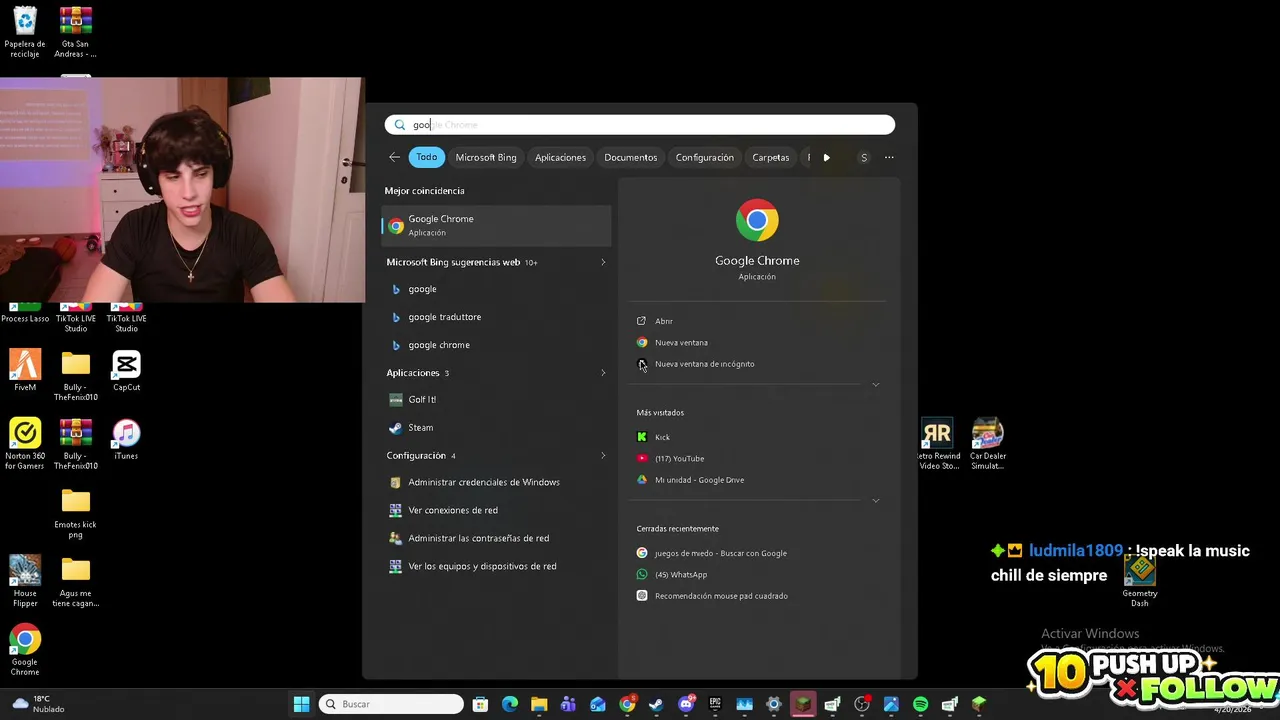The width and height of the screenshot is (1280, 720).
Task: Open the three-dots options menu
Action: [x=889, y=157]
